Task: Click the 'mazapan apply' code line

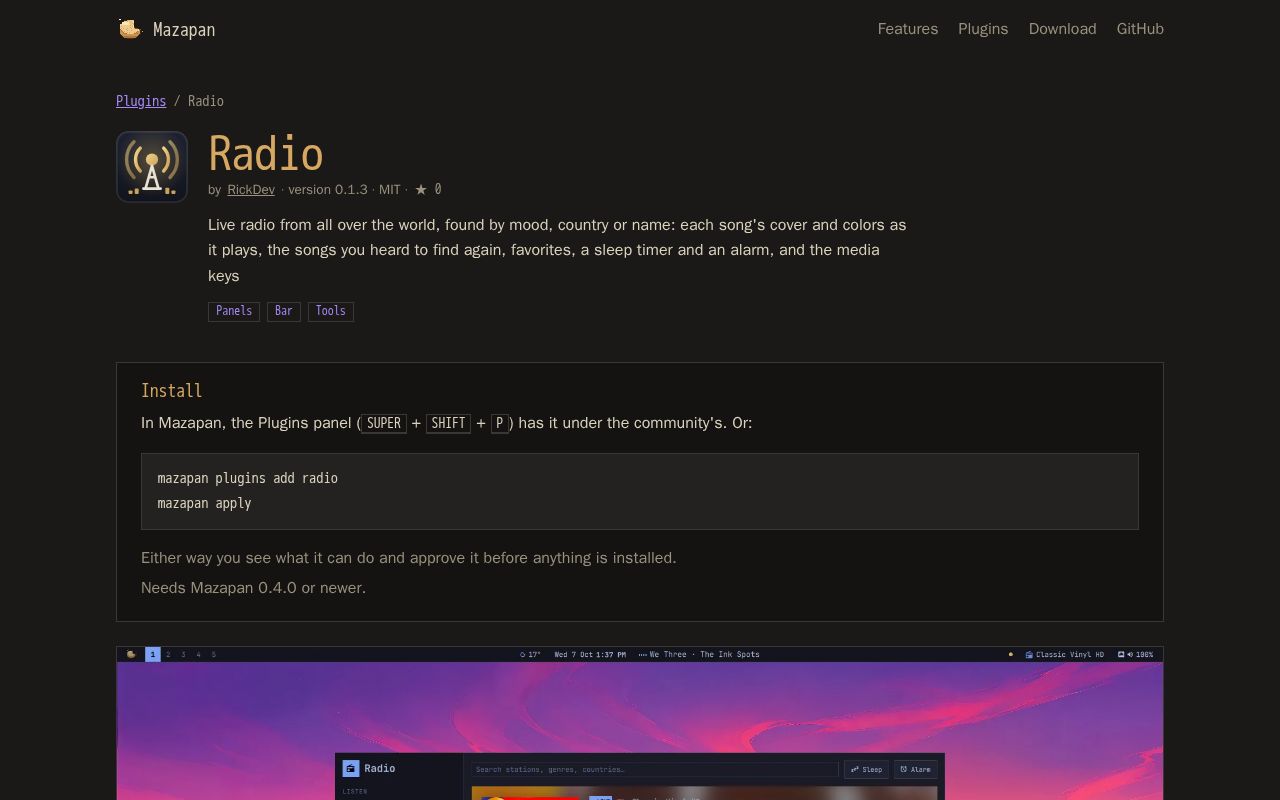Action: tap(204, 503)
